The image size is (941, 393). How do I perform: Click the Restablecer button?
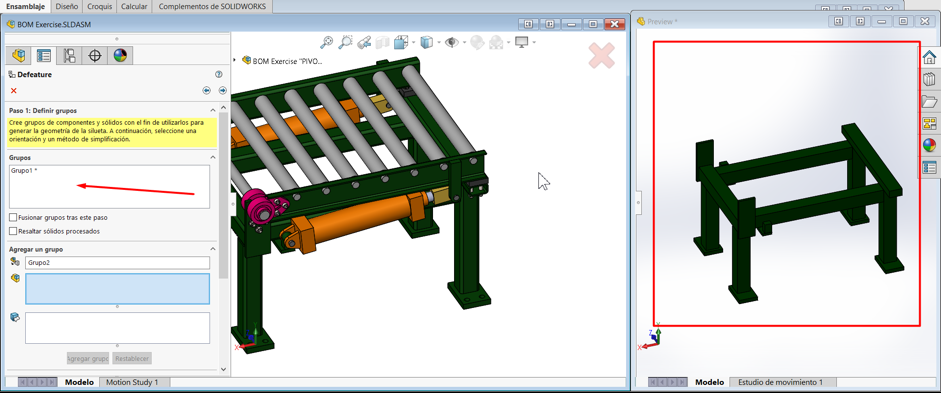click(x=132, y=358)
